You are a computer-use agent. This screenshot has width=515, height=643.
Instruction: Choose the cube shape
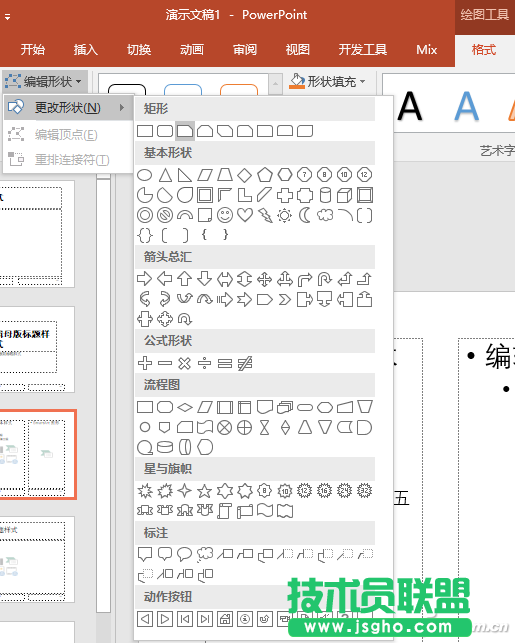(x=344, y=195)
